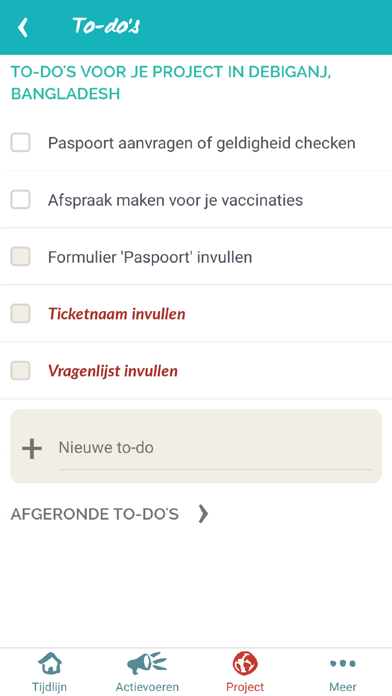This screenshot has width=392, height=696.
Task: Tap the back arrow in the header
Action: click(23, 28)
